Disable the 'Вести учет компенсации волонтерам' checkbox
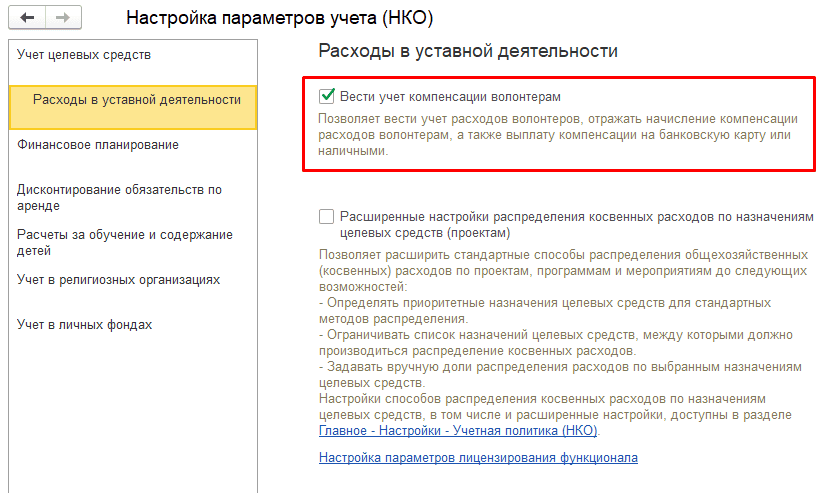This screenshot has width=828, height=493. [x=326, y=97]
